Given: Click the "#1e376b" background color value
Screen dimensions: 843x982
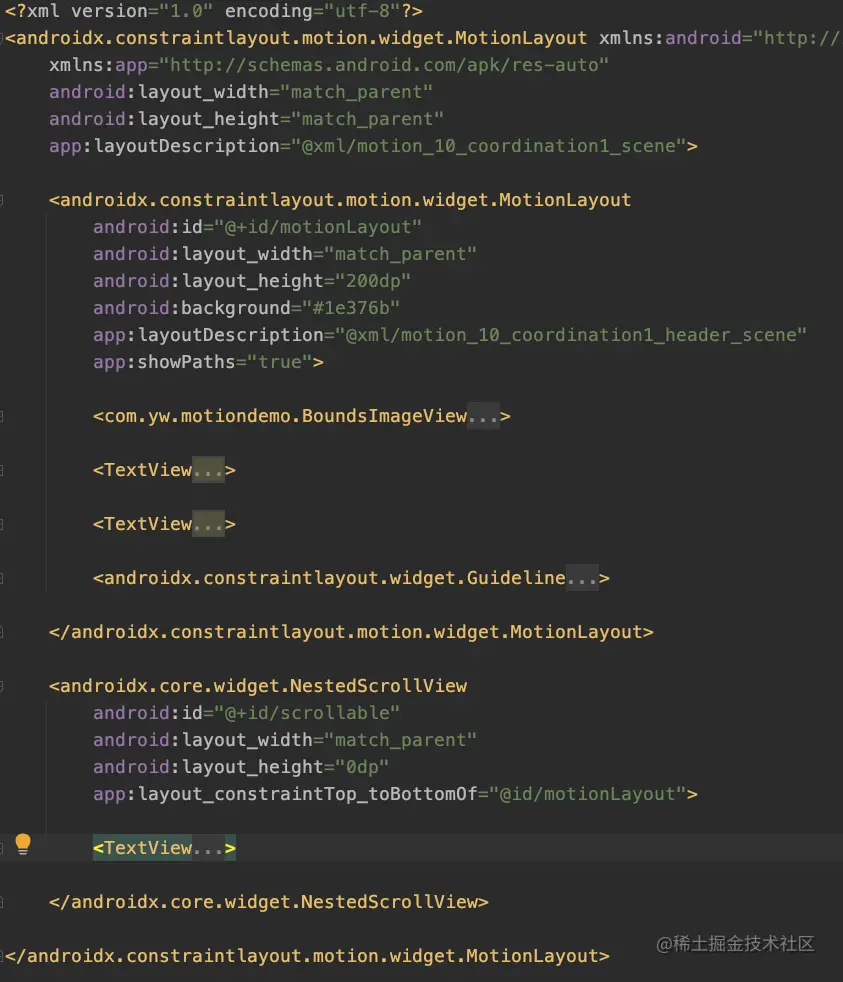Looking at the screenshot, I should [351, 308].
